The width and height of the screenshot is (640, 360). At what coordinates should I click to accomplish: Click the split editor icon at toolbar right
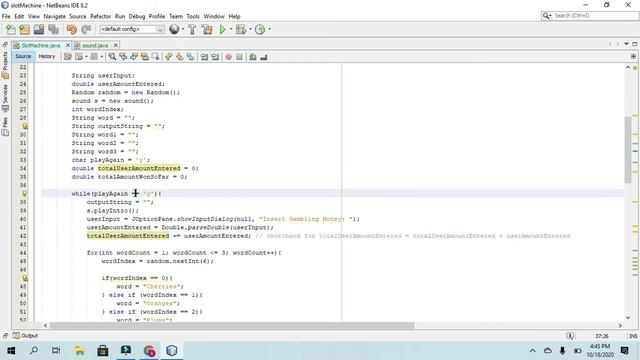click(x=633, y=56)
